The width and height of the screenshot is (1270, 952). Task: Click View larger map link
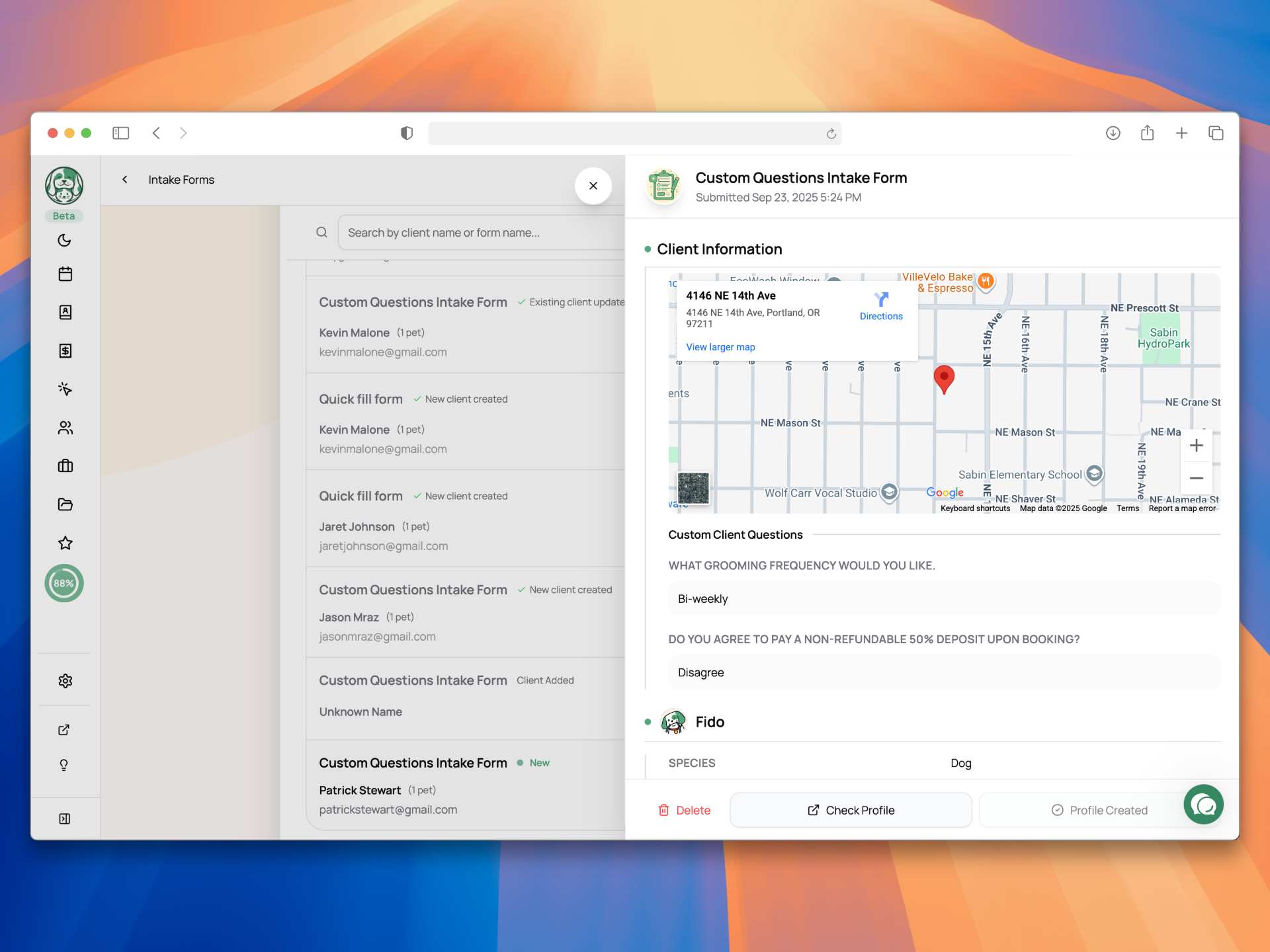720,347
